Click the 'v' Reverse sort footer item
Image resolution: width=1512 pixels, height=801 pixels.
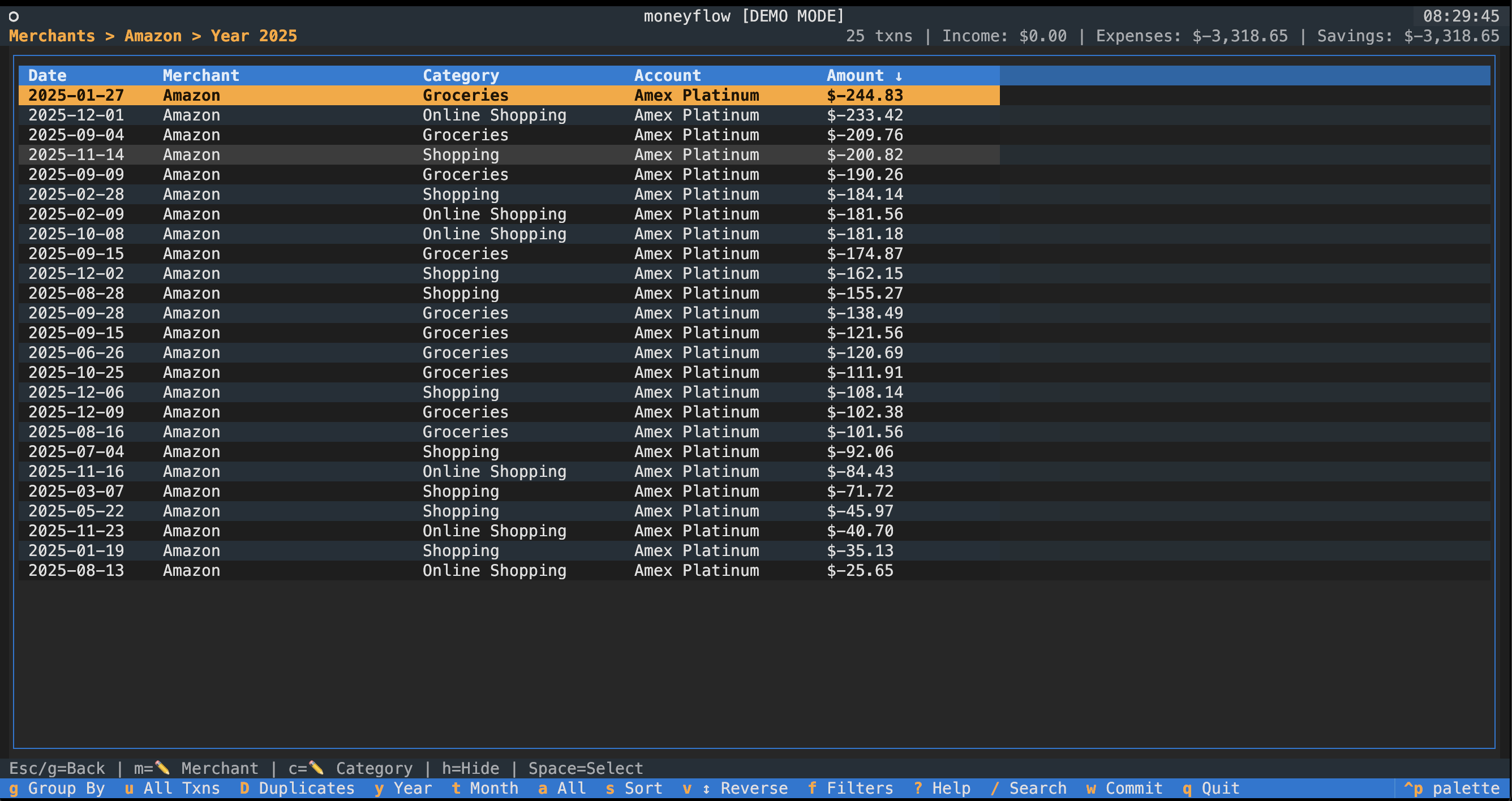point(736,788)
